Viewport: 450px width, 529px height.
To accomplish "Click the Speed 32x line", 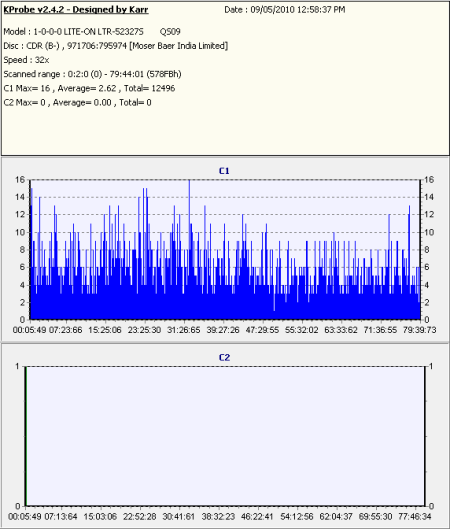I will click(26, 60).
